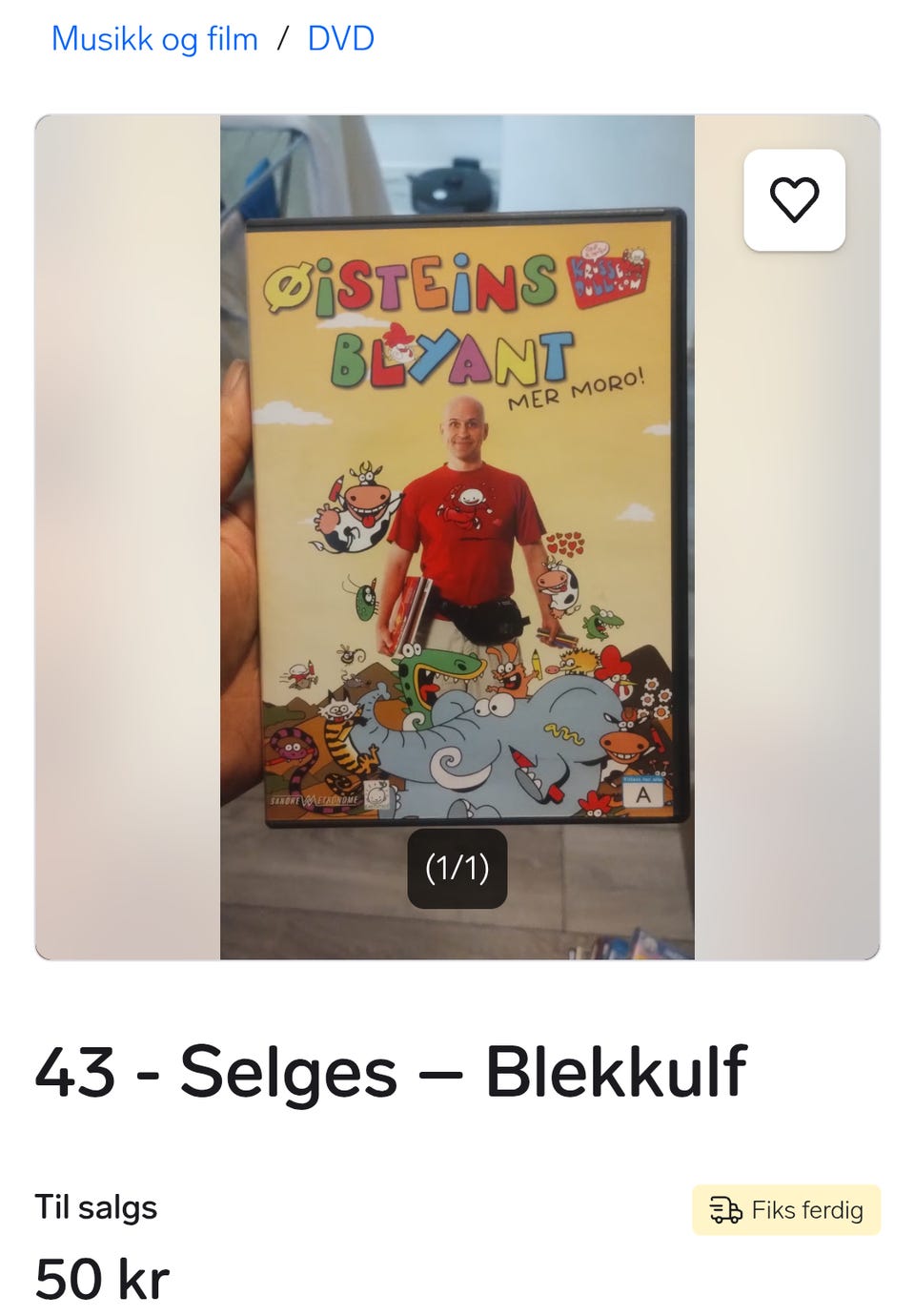Viewport: 915px width, 1316px height.
Task: Click the 'MER MORO!' text on the DVD
Action: point(576,388)
